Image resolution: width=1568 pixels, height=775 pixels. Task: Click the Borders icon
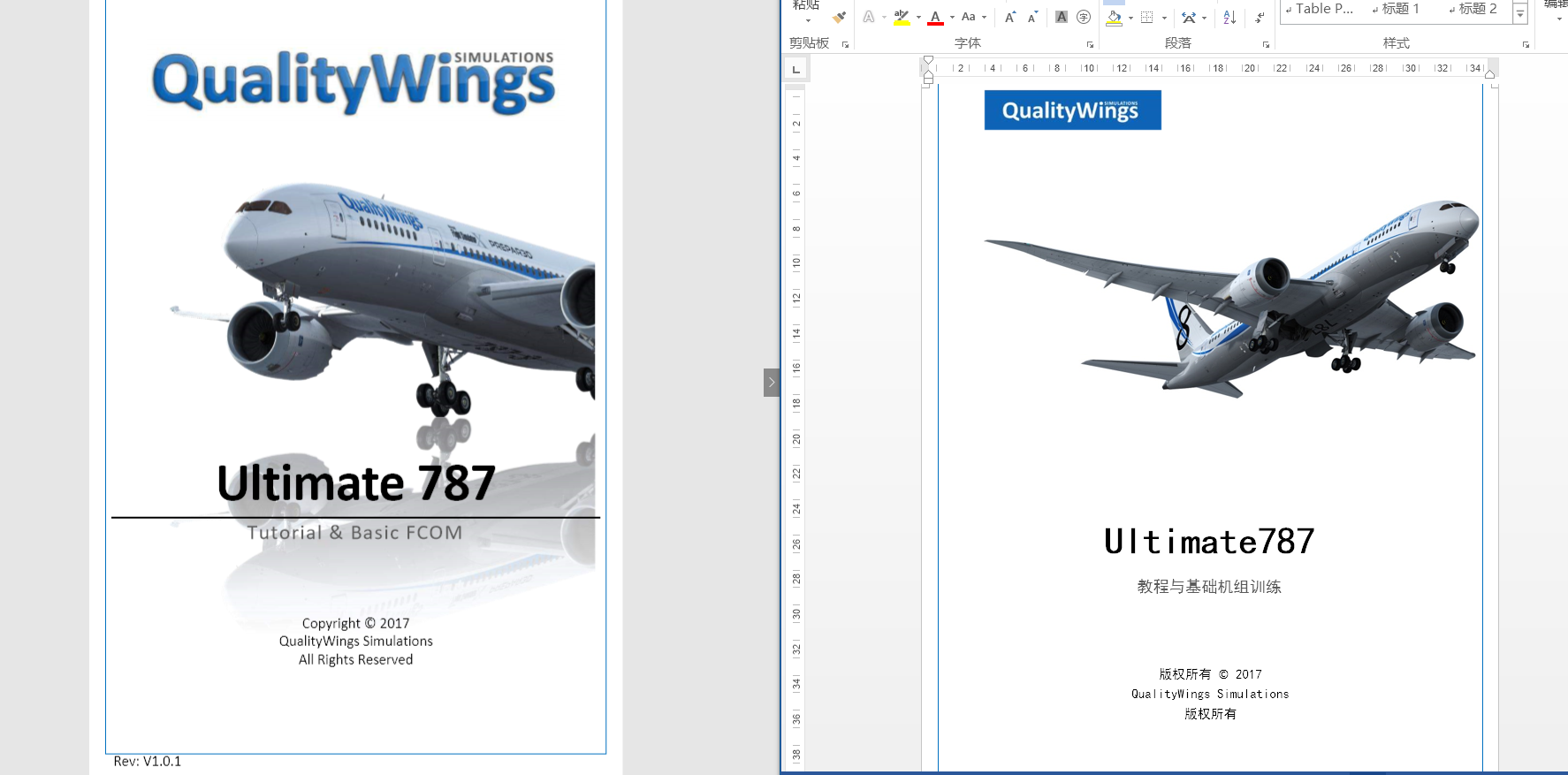pyautogui.click(x=1147, y=17)
